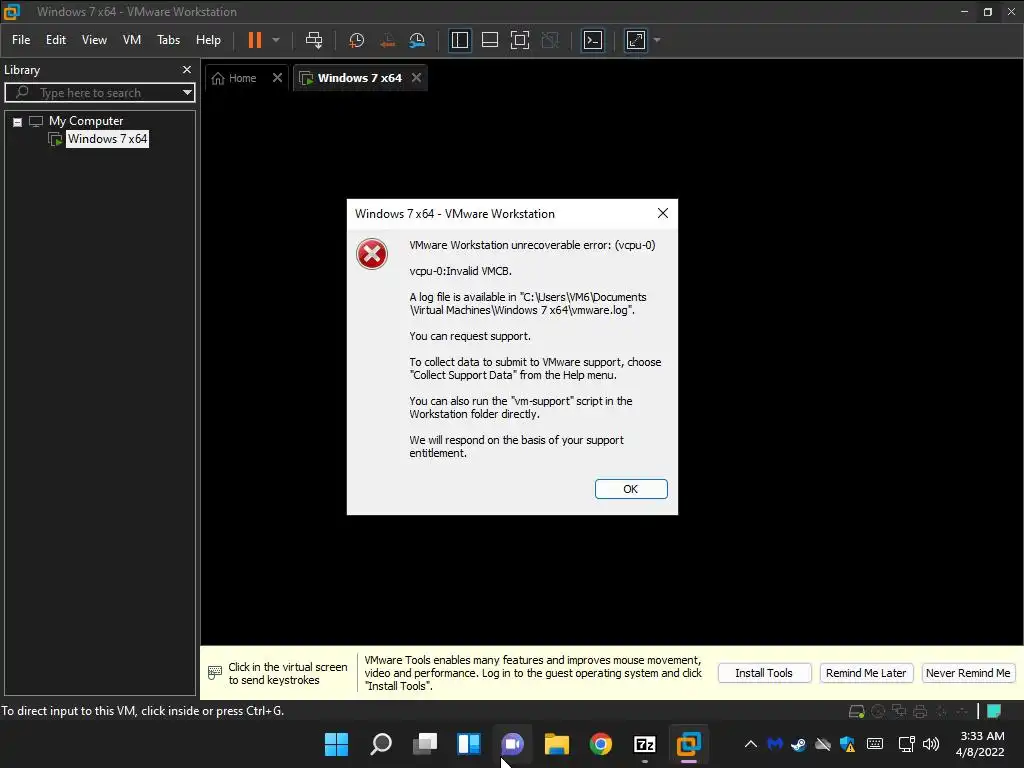Open the network tray icon
The image size is (1024, 768).
tap(906, 744)
